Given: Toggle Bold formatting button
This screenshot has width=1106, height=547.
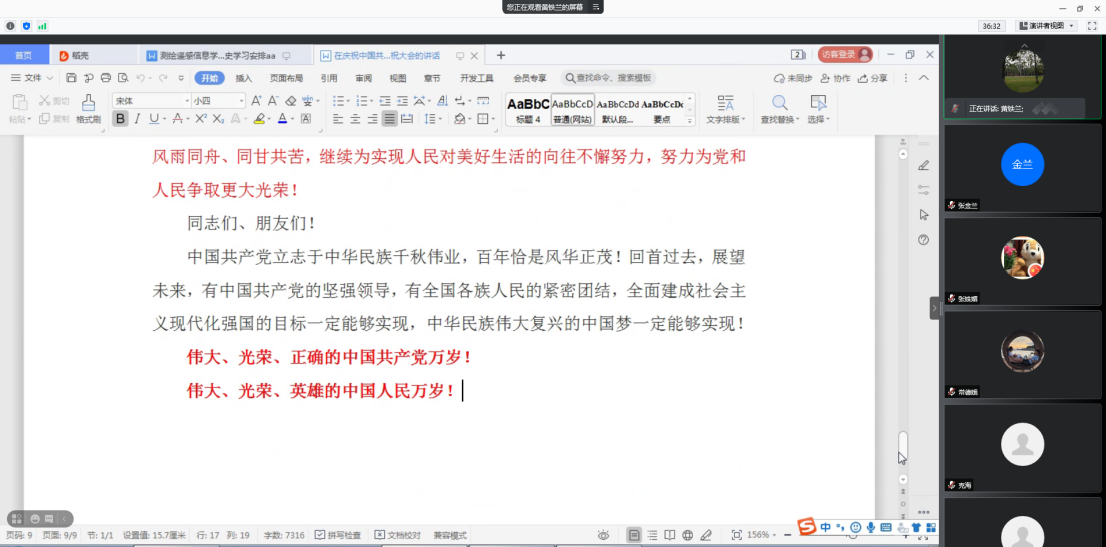Looking at the screenshot, I should click(120, 119).
